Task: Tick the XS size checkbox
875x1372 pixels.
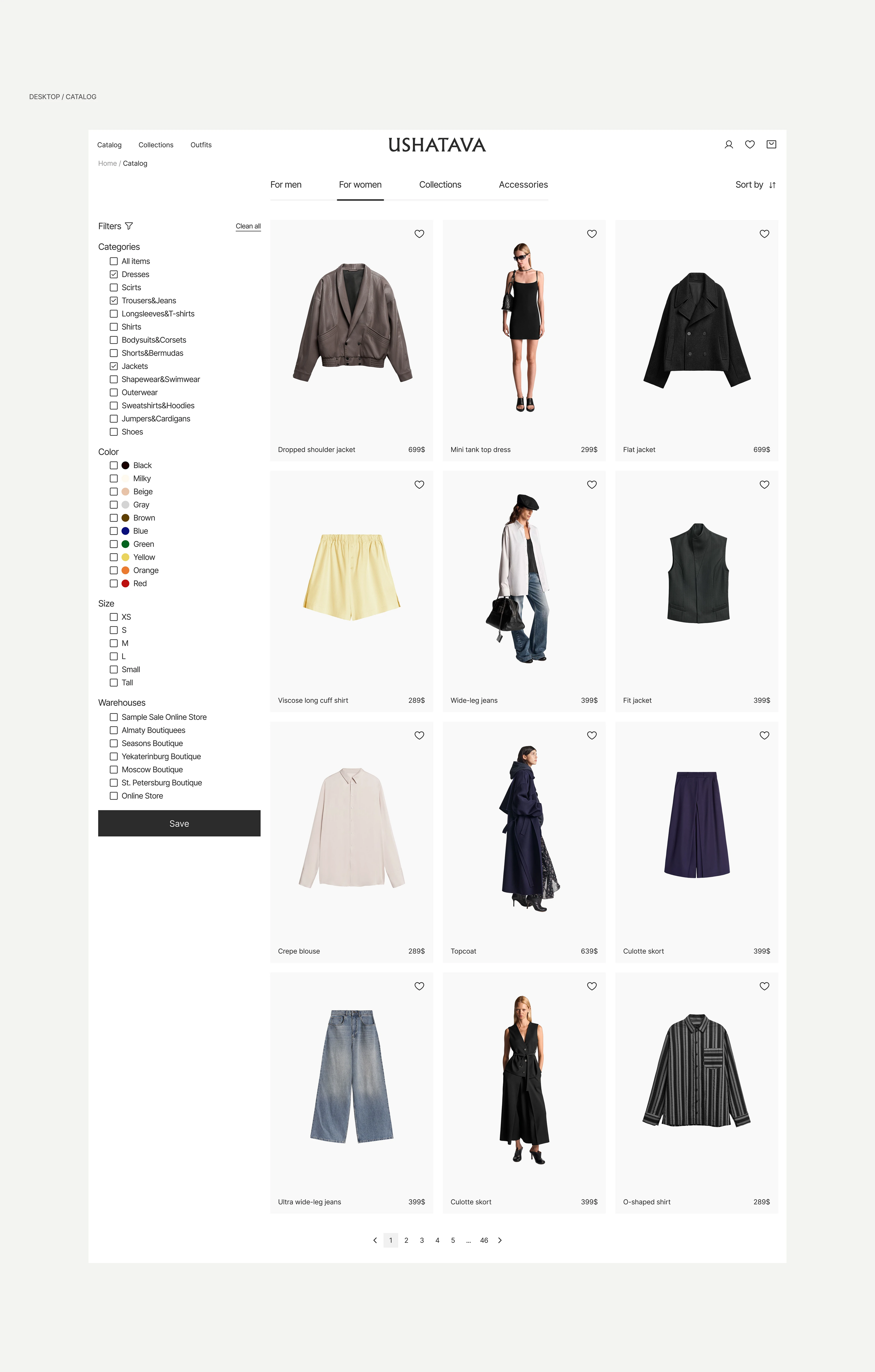Action: pyautogui.click(x=114, y=617)
